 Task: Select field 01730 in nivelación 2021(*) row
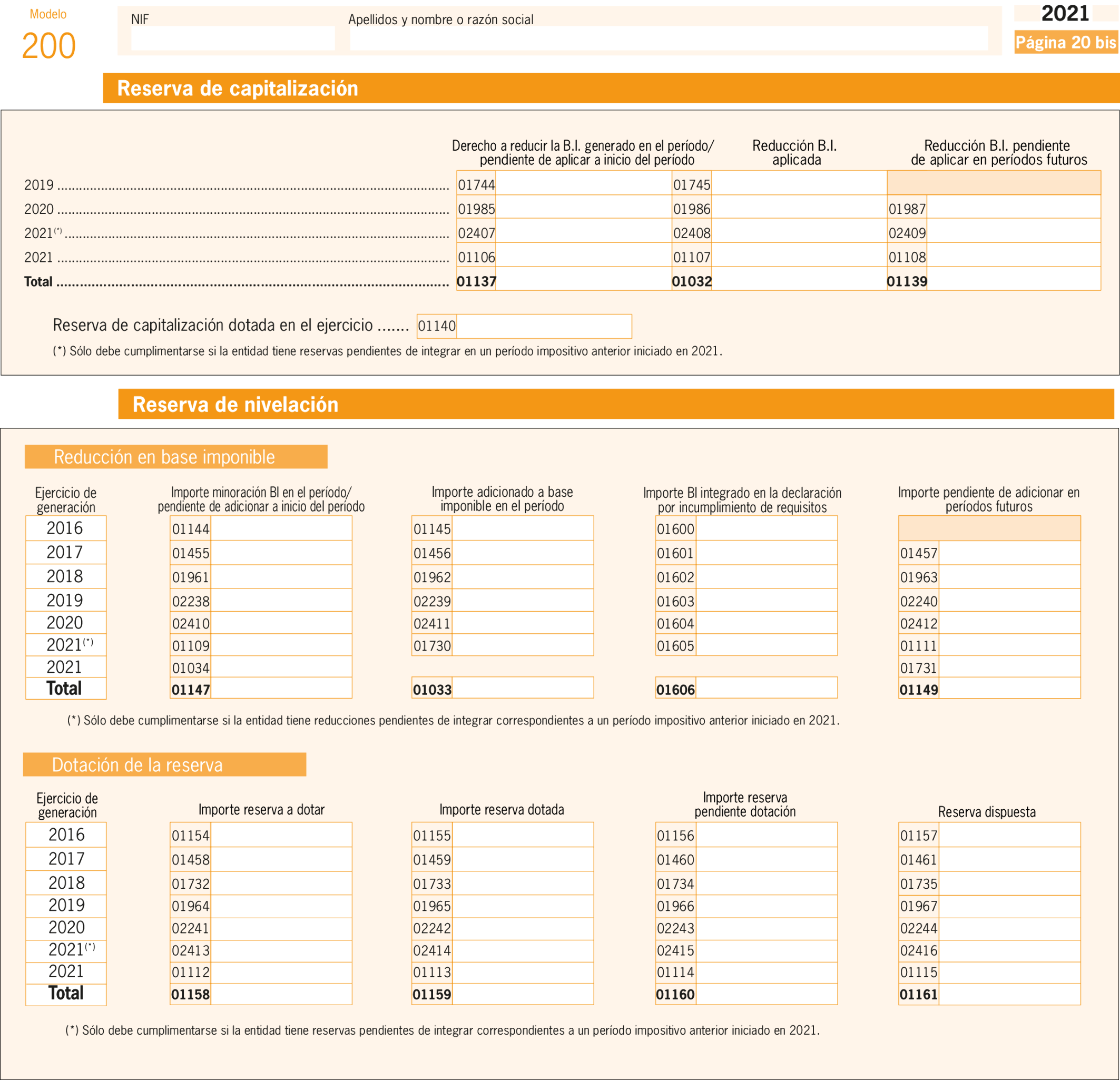point(523,644)
